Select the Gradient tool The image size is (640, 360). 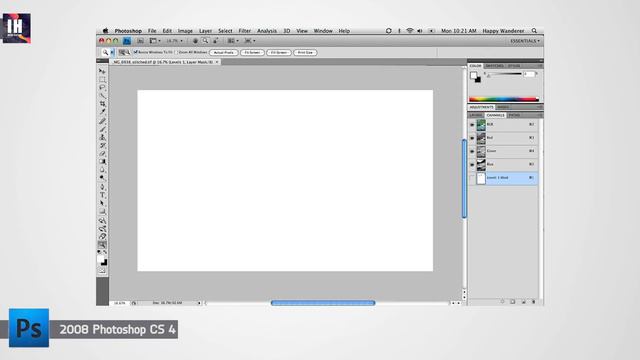tap(102, 162)
